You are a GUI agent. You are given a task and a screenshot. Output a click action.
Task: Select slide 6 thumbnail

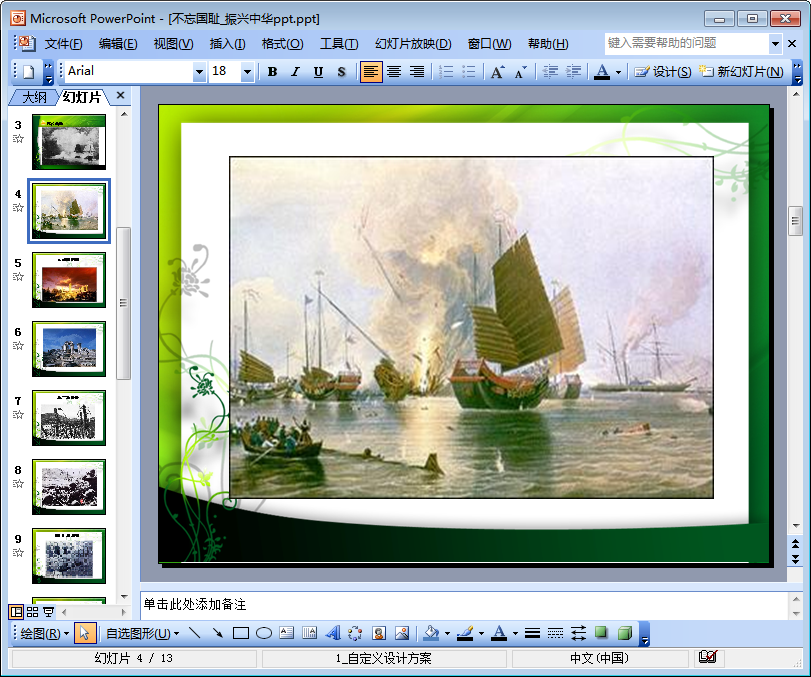[x=69, y=349]
